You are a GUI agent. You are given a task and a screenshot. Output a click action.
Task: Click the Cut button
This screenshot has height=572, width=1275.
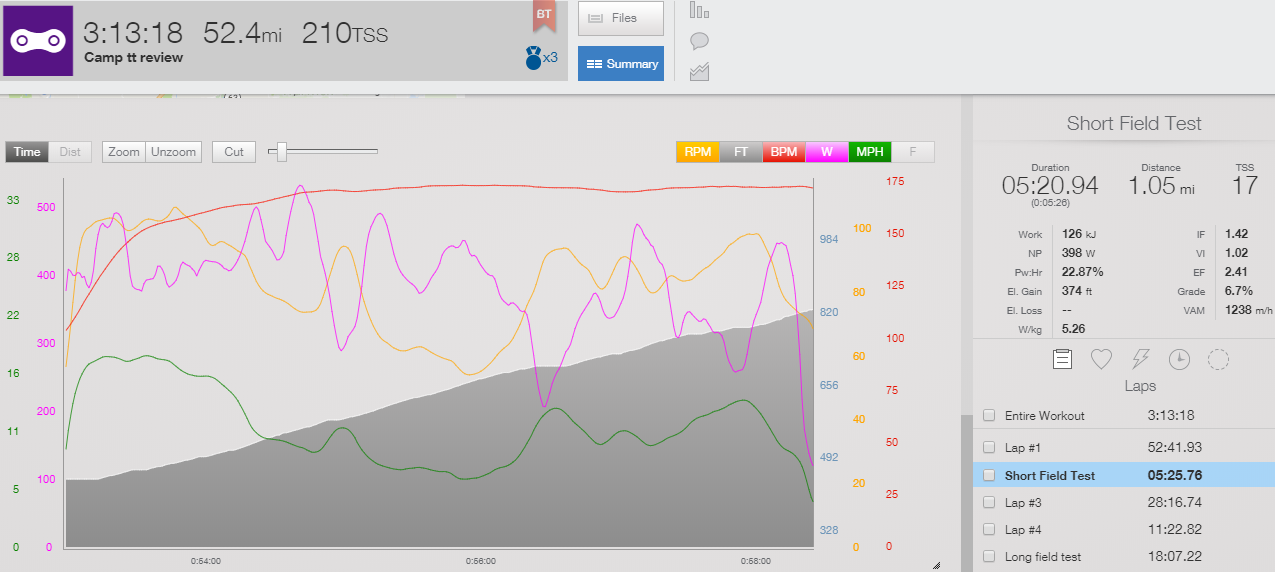tap(234, 152)
